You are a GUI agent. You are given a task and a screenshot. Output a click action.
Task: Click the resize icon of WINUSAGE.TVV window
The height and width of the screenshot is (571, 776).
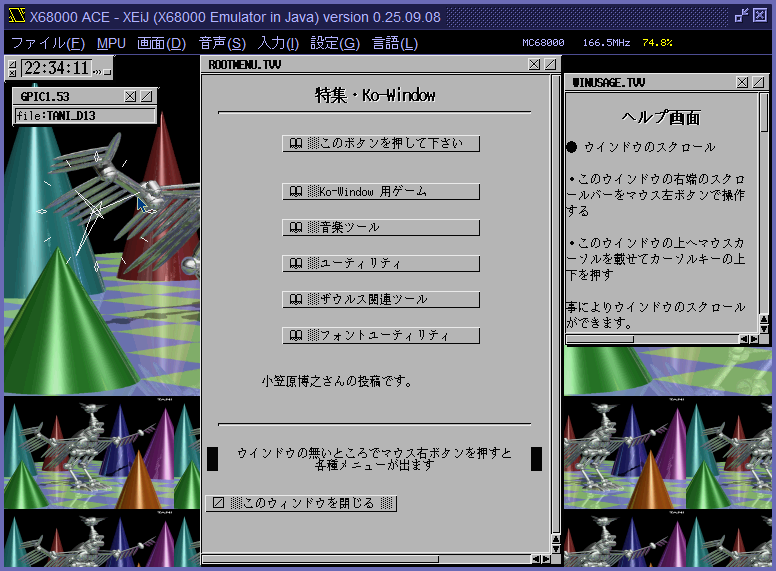click(x=758, y=82)
